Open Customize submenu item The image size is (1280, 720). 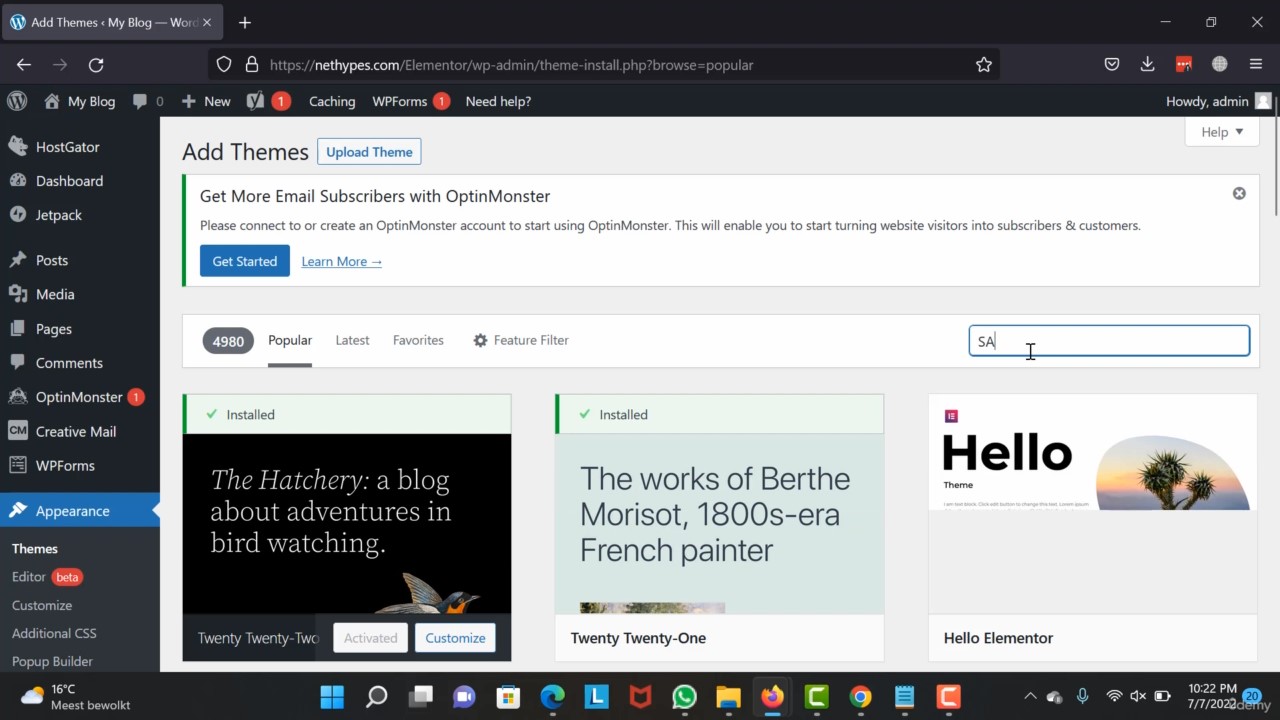(42, 605)
